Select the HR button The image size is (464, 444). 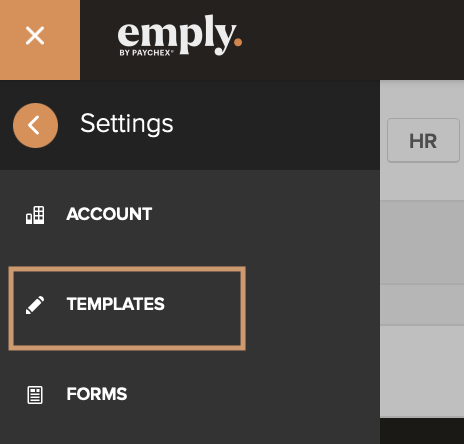(x=423, y=140)
